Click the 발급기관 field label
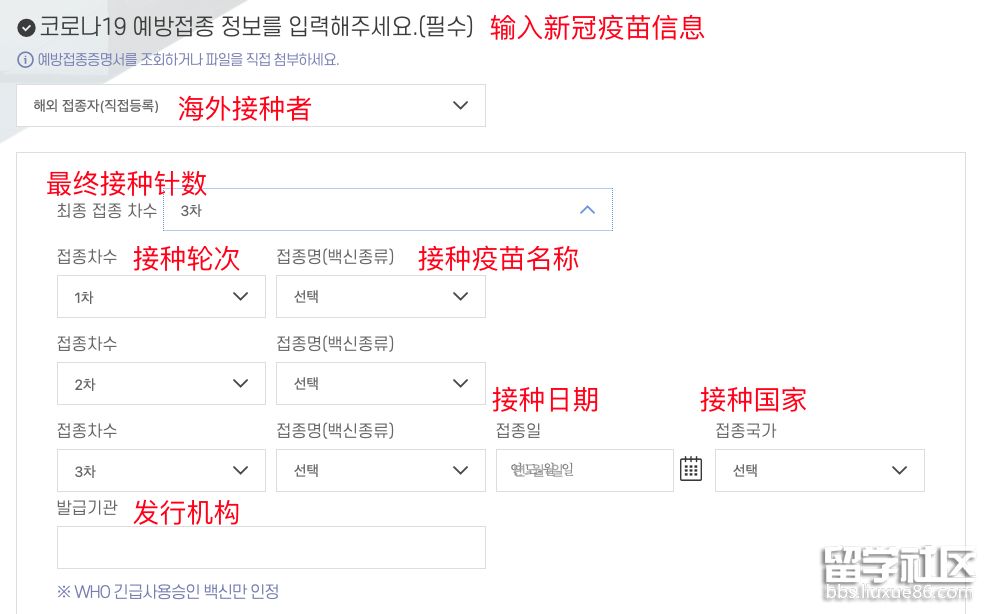 (87, 508)
